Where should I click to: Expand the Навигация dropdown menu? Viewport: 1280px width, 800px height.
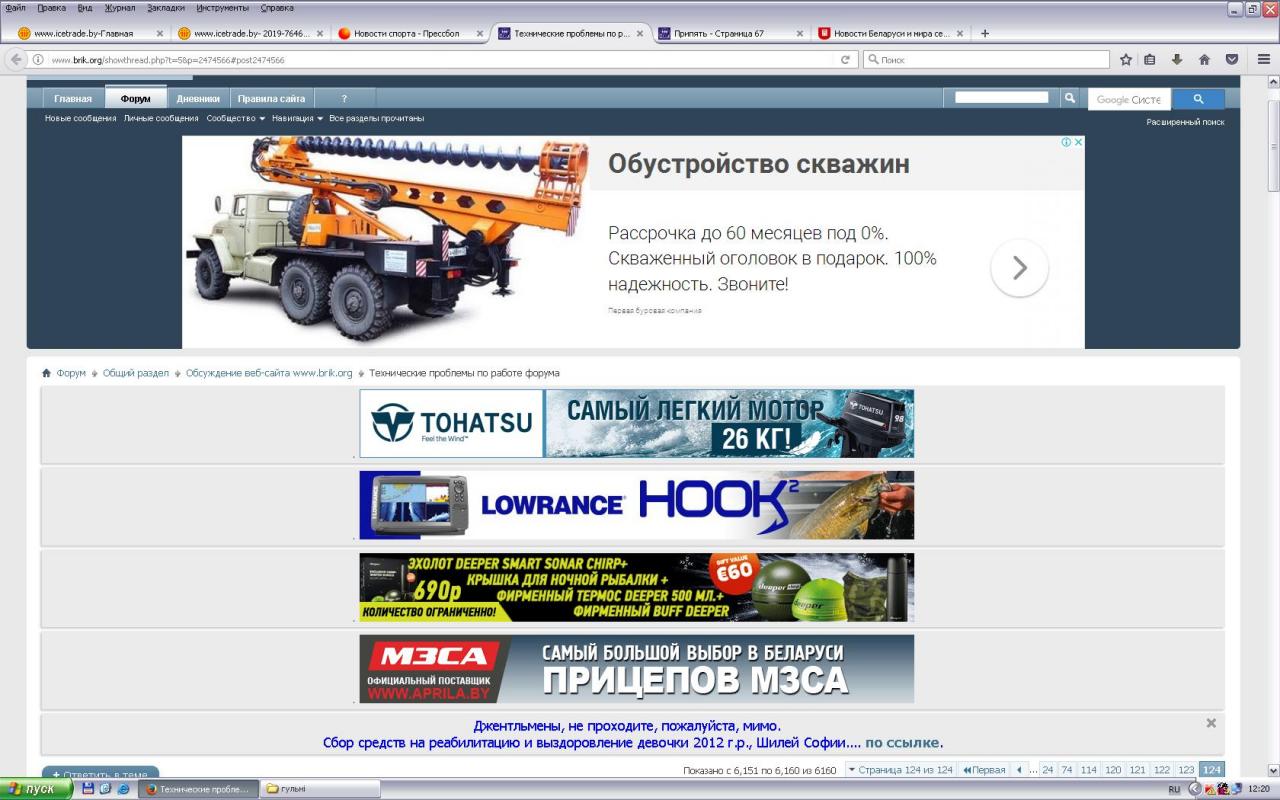[298, 118]
